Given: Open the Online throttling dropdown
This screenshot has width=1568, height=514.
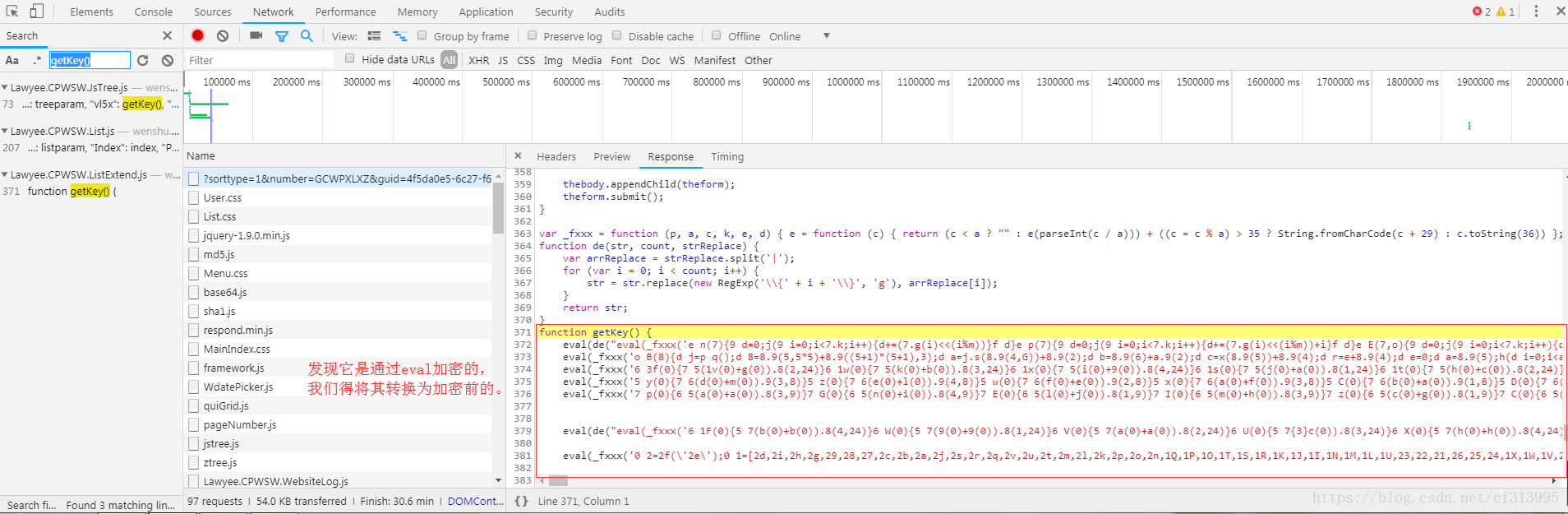Looking at the screenshot, I should pos(800,36).
